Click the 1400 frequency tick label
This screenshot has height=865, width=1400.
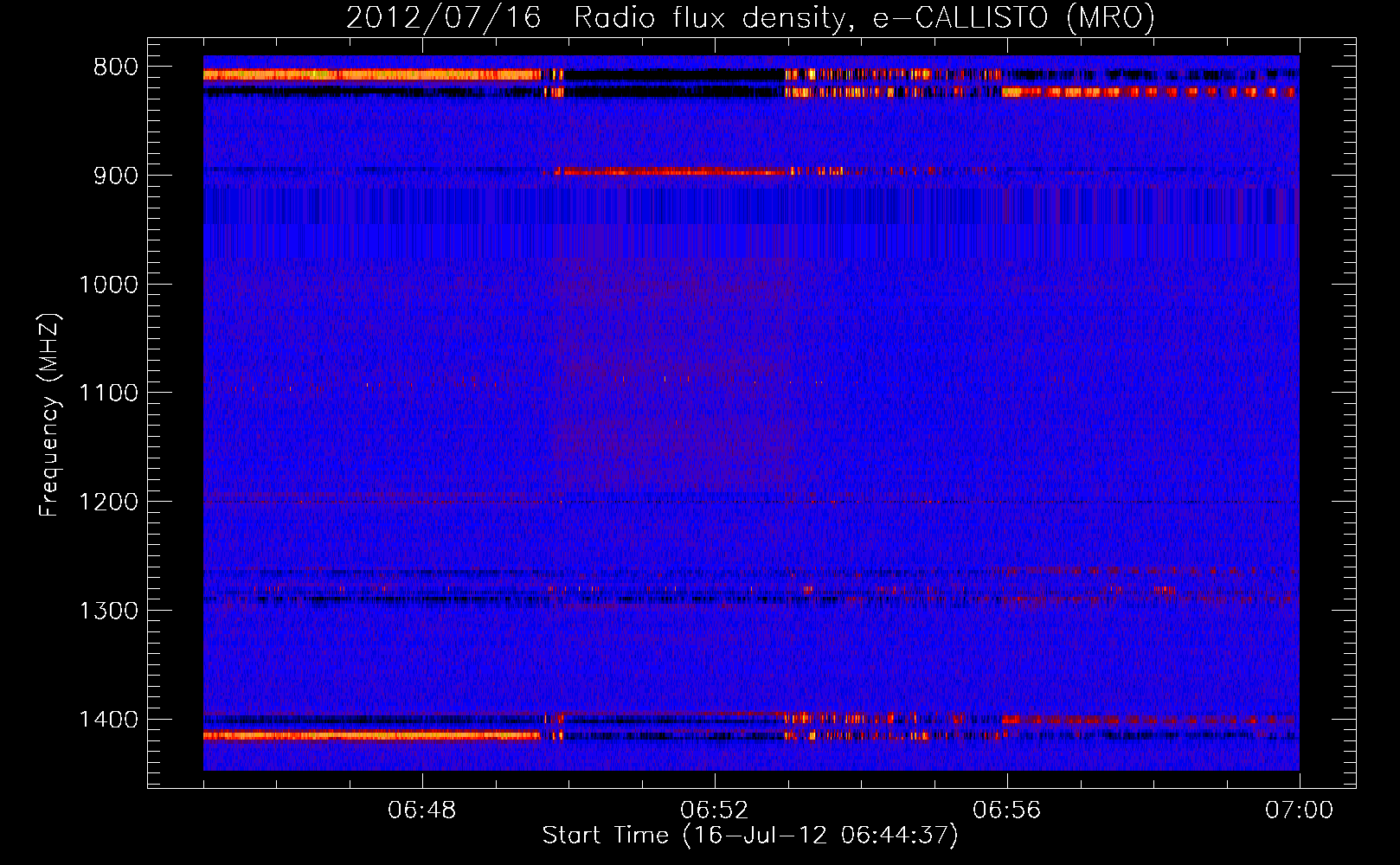(x=108, y=720)
